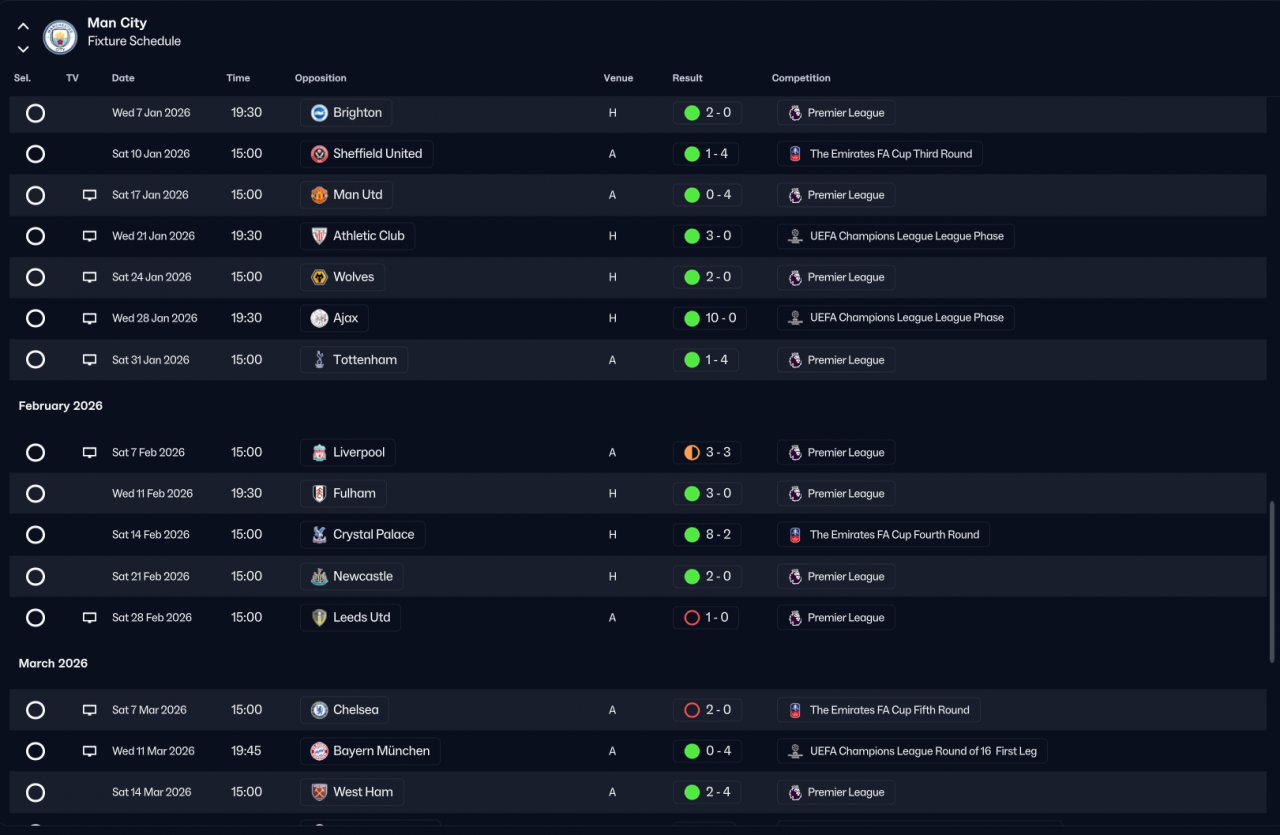Click the Champions League trophy icon on Athletic Club row
The height and width of the screenshot is (835, 1280).
(x=795, y=236)
